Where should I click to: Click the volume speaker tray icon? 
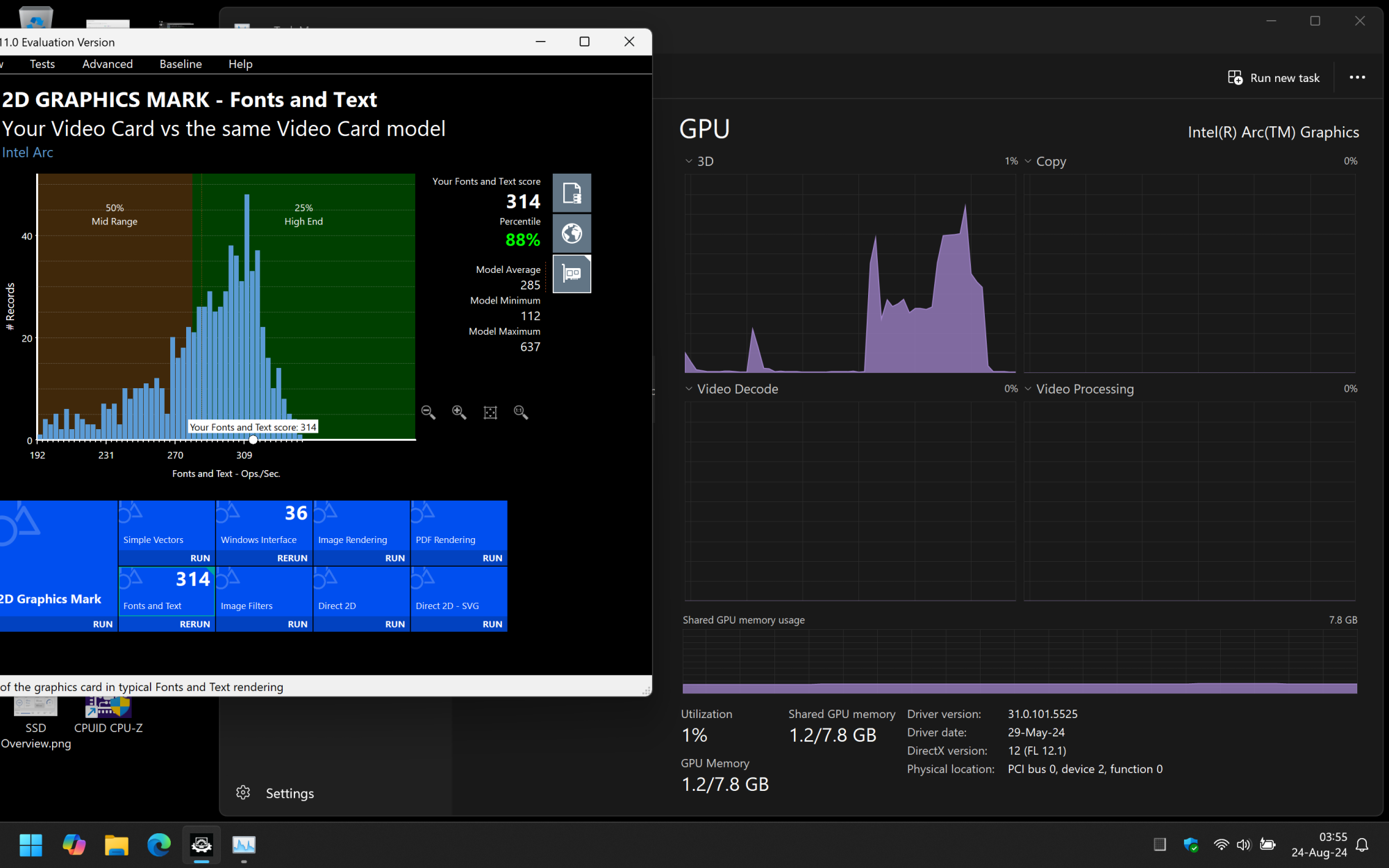pyautogui.click(x=1243, y=845)
